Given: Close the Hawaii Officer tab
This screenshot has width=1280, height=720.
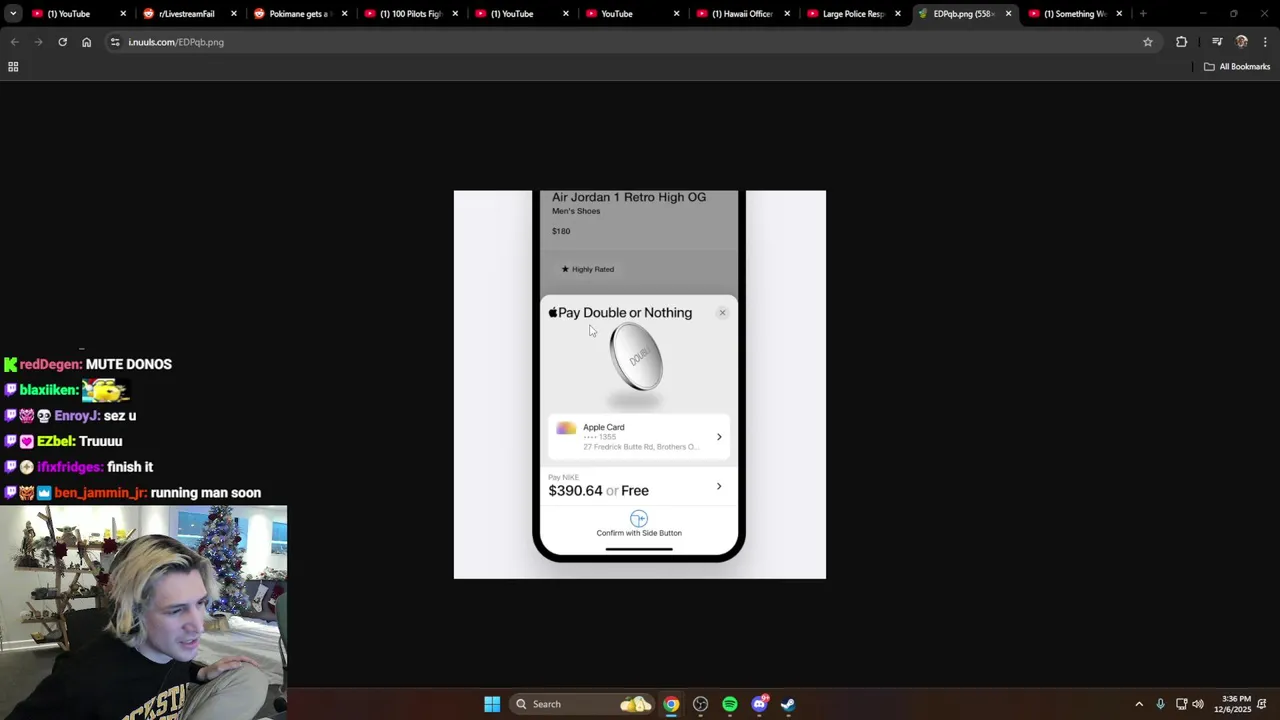Looking at the screenshot, I should [787, 14].
